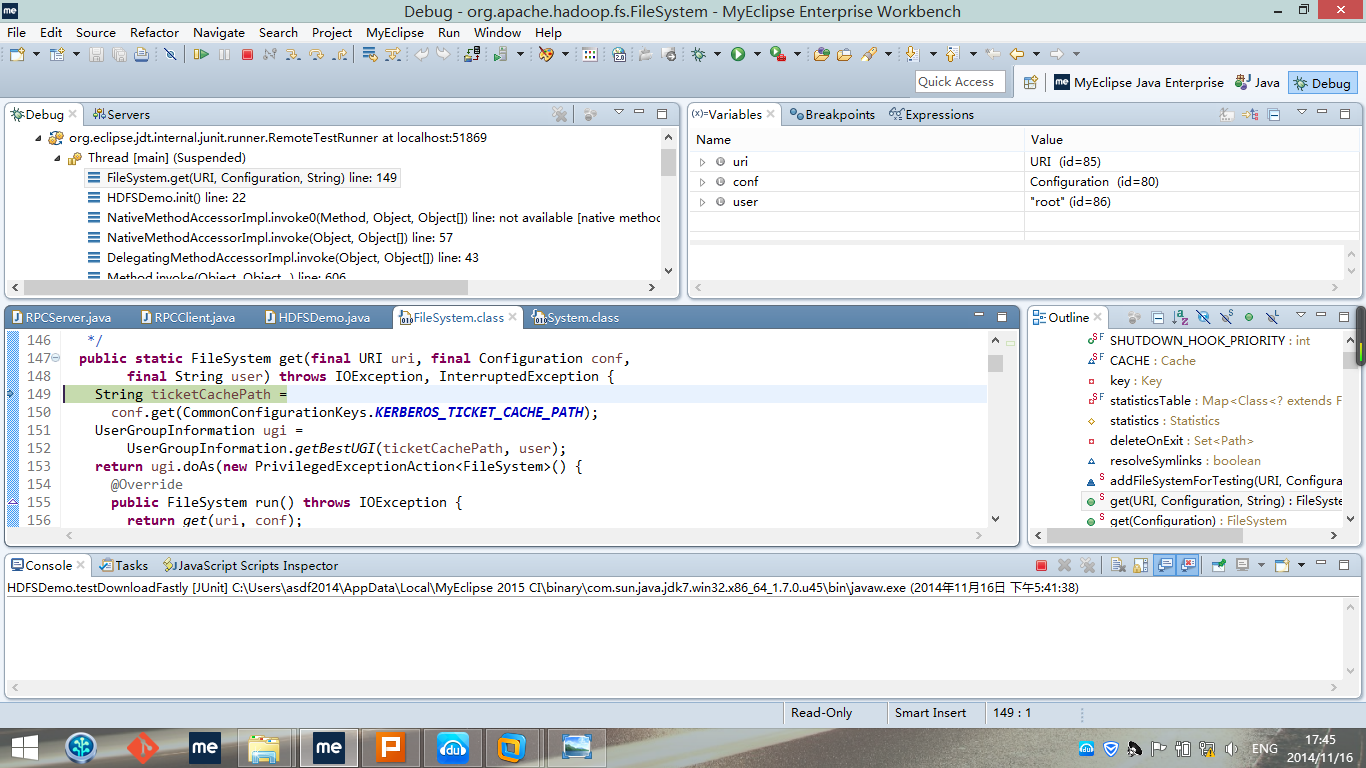Switch to the Debug perspective button
This screenshot has width=1366, height=768.
coord(1322,83)
